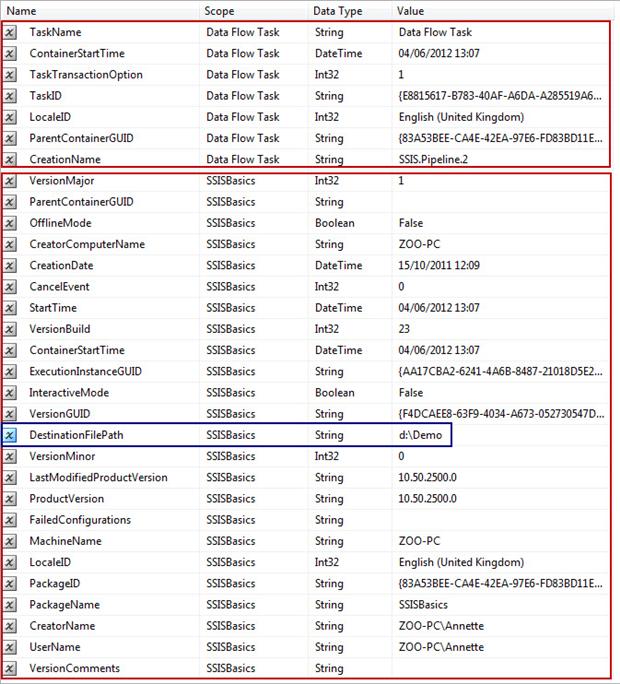Select the InteractiveMode False value cell
The image size is (620, 684).
[x=411, y=393]
